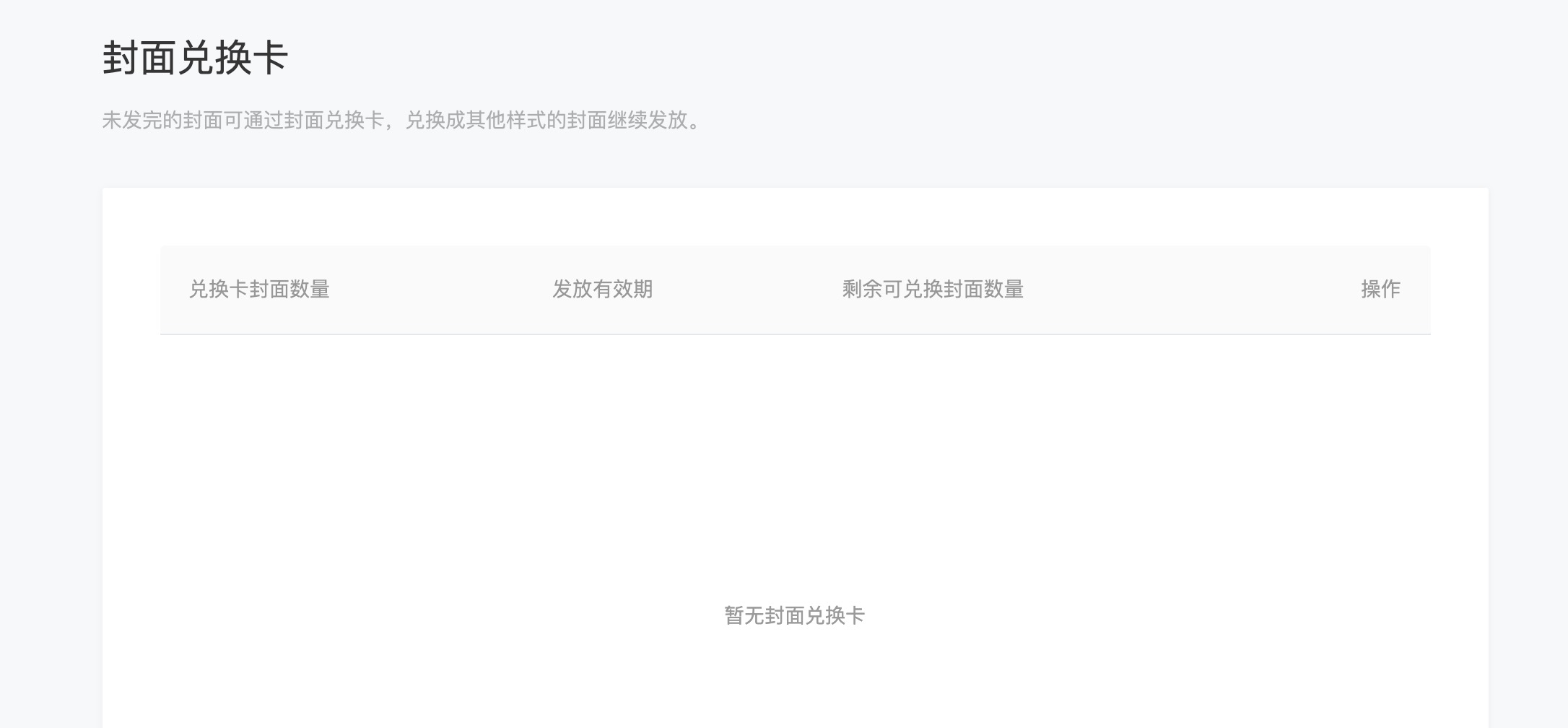This screenshot has width=1568, height=728.
Task: Choose the first table header 兑换卡封面数量
Action: (x=259, y=289)
